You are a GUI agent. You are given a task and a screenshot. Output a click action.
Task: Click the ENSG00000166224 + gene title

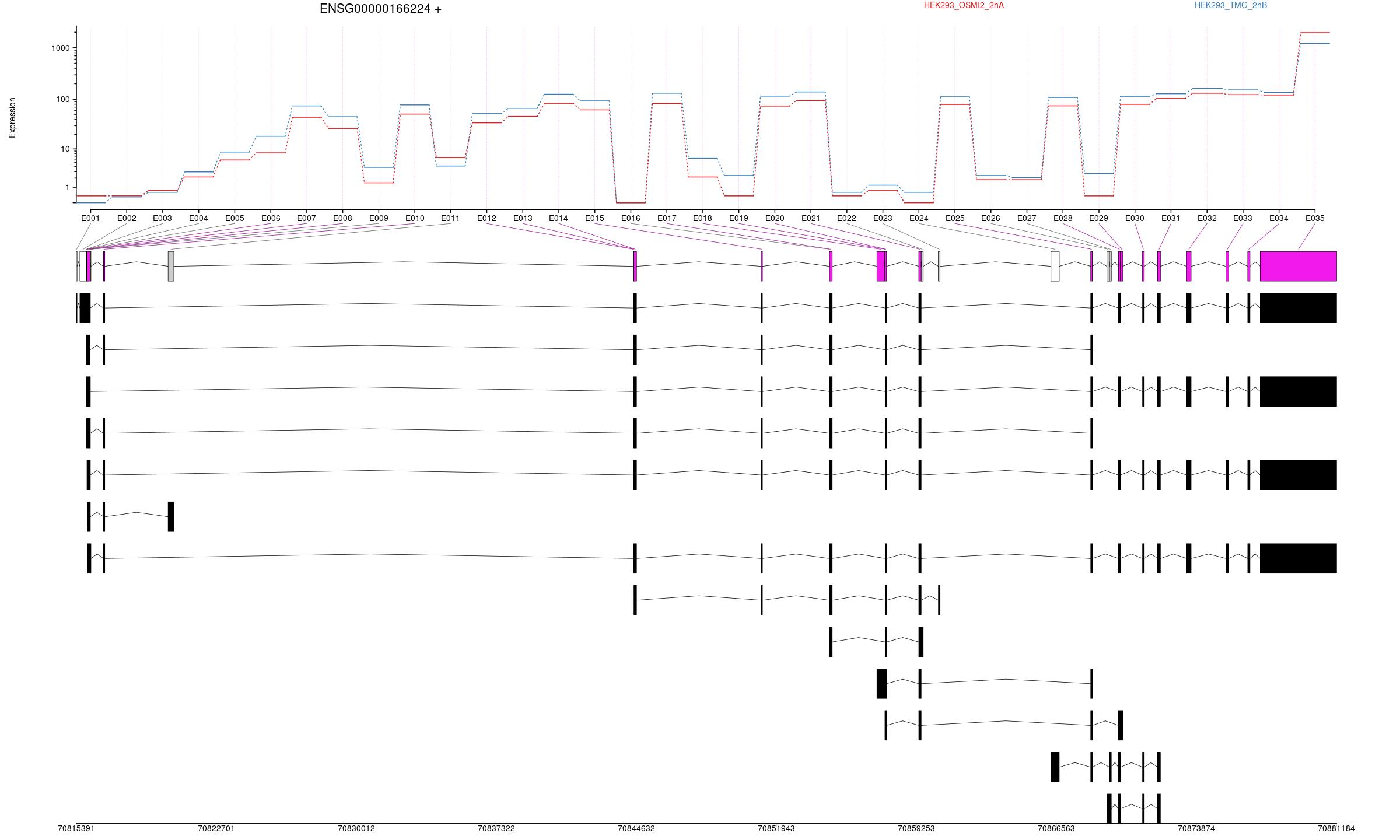point(380,9)
